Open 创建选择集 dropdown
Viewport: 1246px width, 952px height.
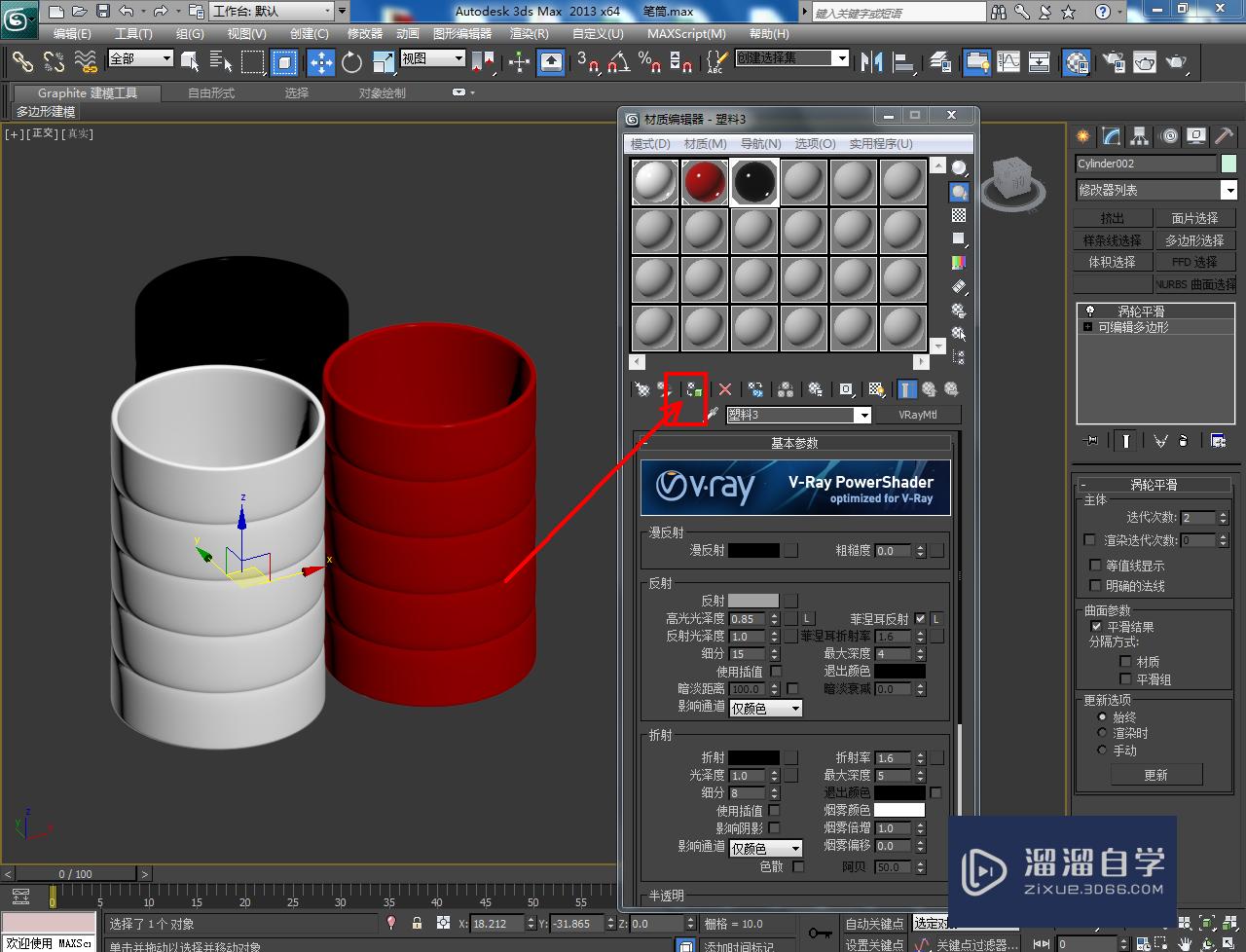(x=791, y=58)
